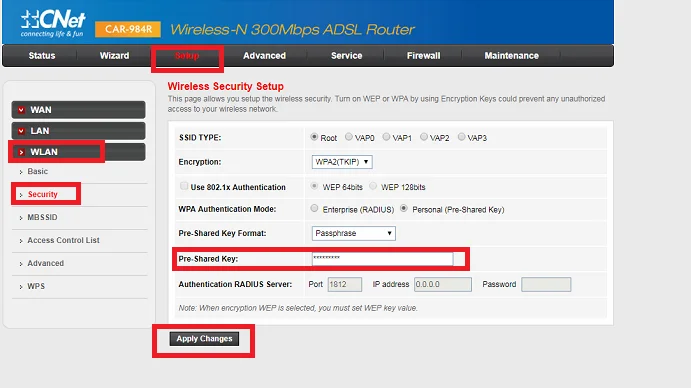Select WEP 128bits option
691x388 pixels.
(x=373, y=186)
